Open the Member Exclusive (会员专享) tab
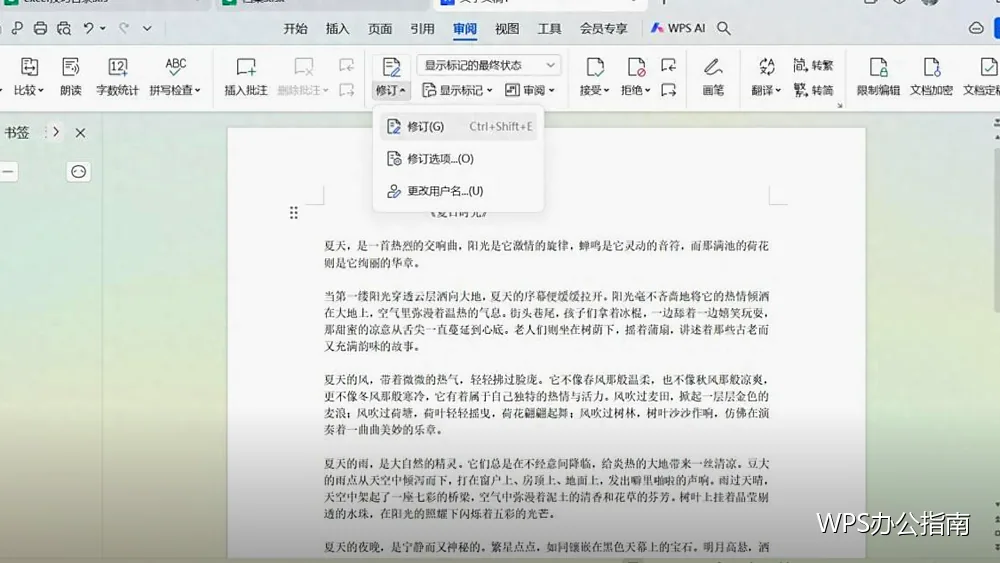The width and height of the screenshot is (1000, 563). [603, 29]
